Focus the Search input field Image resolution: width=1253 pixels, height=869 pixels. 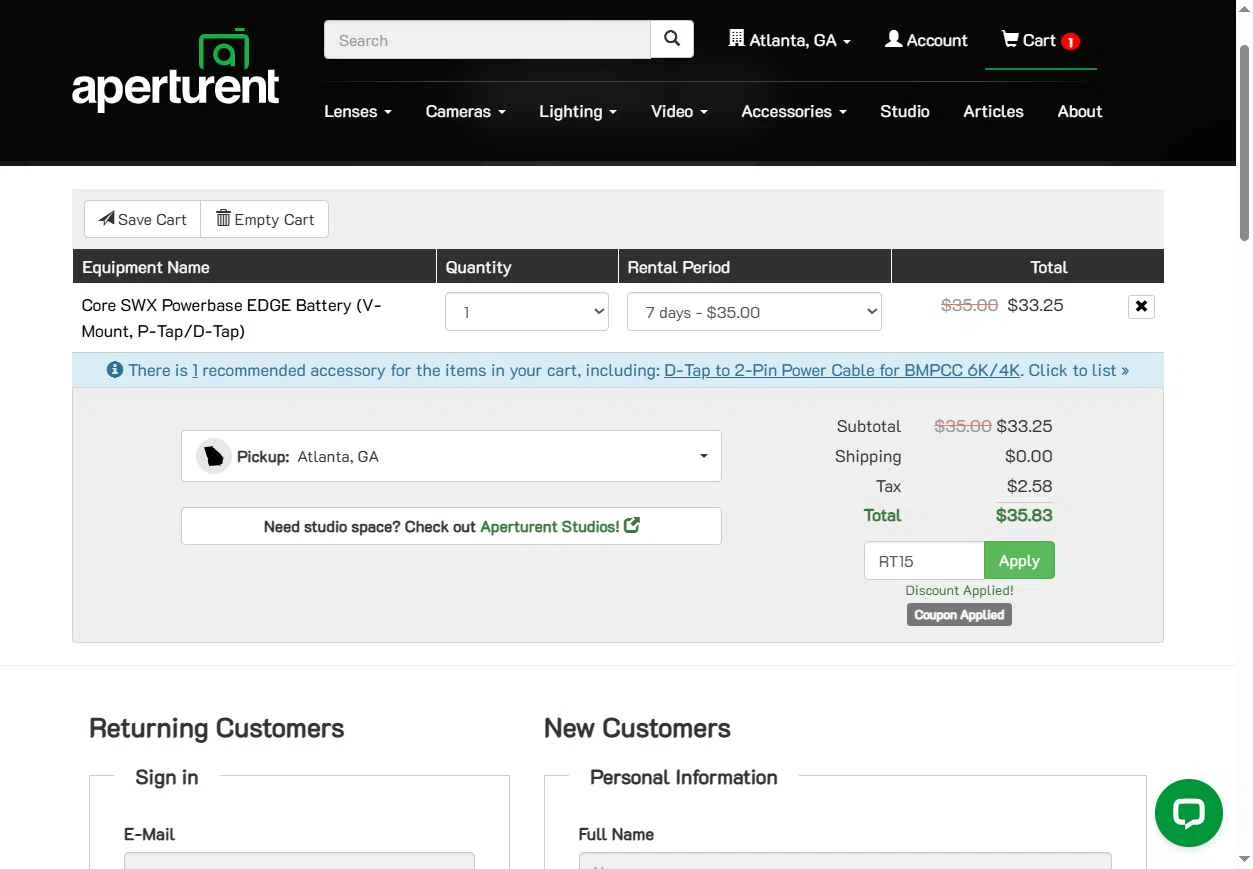pyautogui.click(x=487, y=40)
